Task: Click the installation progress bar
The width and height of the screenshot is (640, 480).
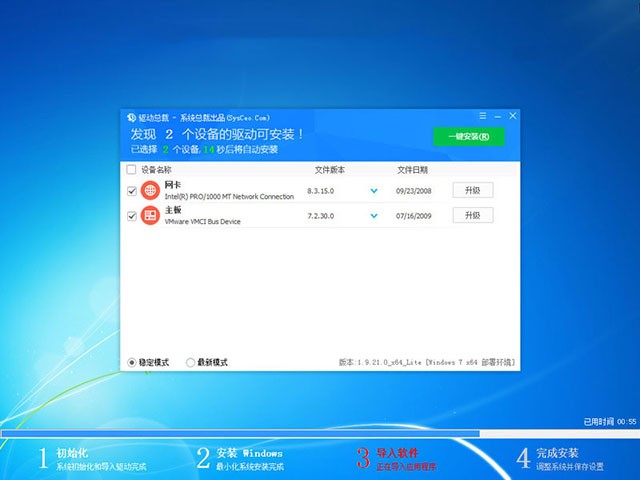Action: [x=320, y=433]
